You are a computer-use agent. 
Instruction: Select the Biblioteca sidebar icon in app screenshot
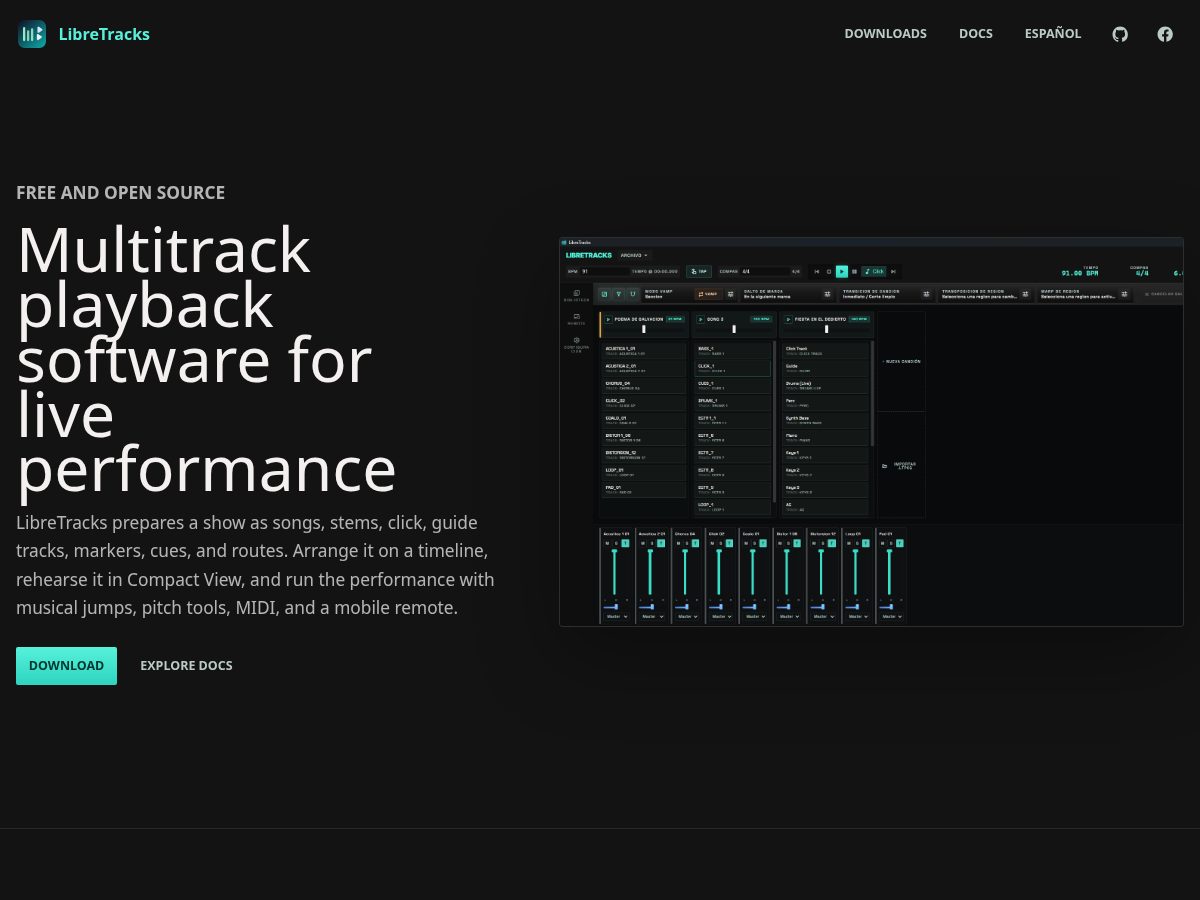click(577, 293)
